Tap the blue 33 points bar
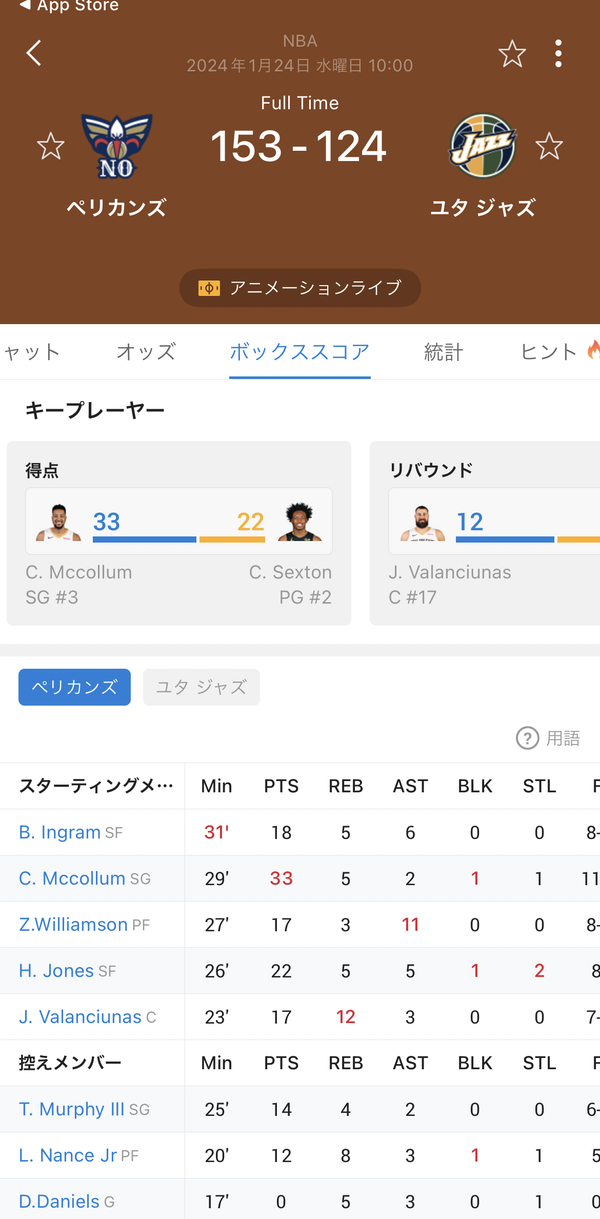Image resolution: width=600 pixels, height=1219 pixels. 144,539
